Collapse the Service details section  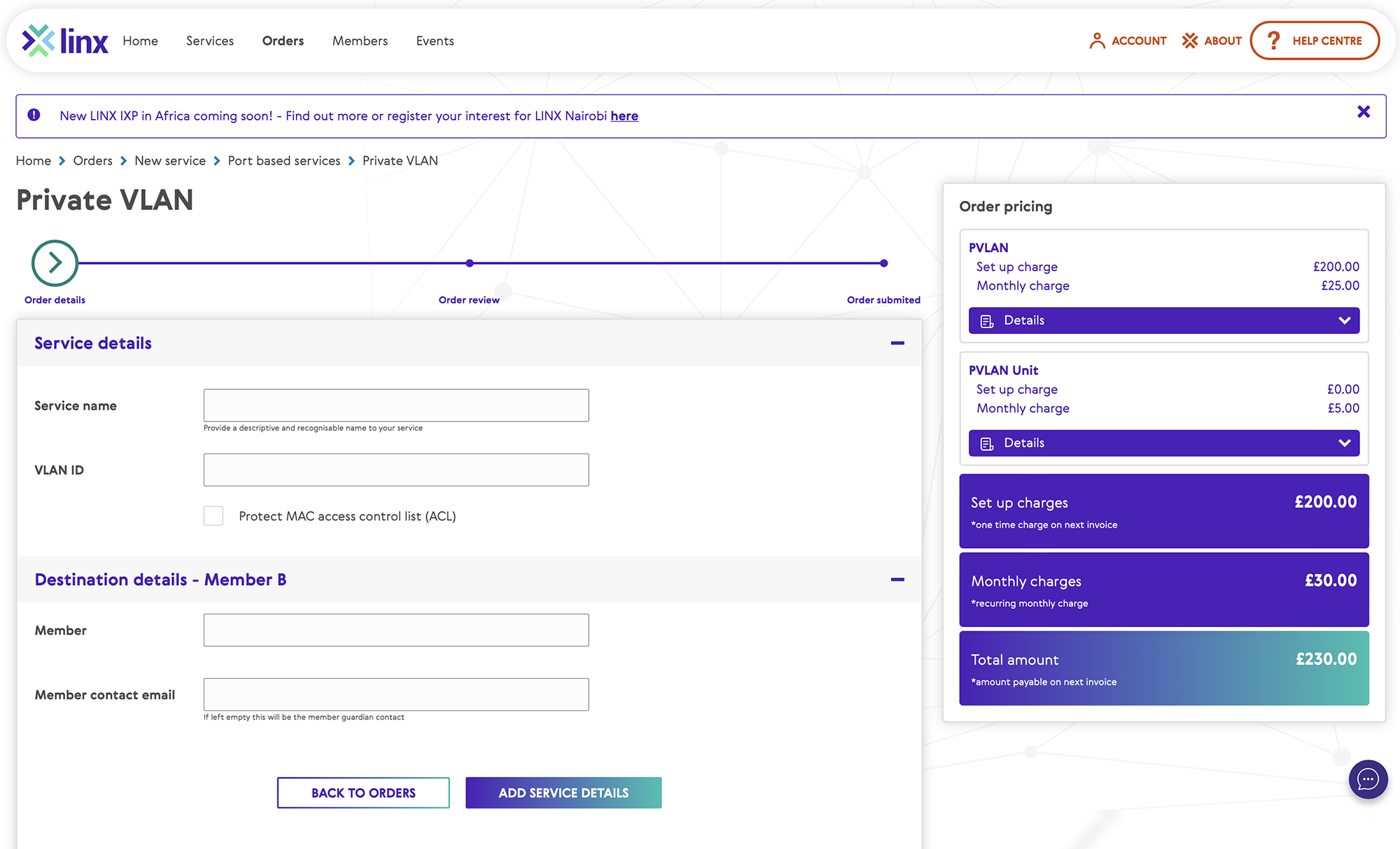(897, 343)
